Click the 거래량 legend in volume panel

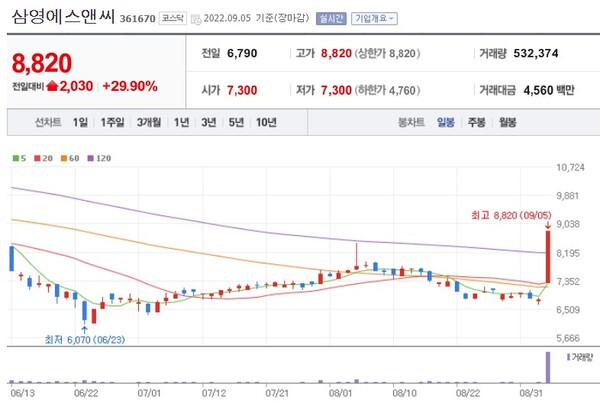(580, 357)
